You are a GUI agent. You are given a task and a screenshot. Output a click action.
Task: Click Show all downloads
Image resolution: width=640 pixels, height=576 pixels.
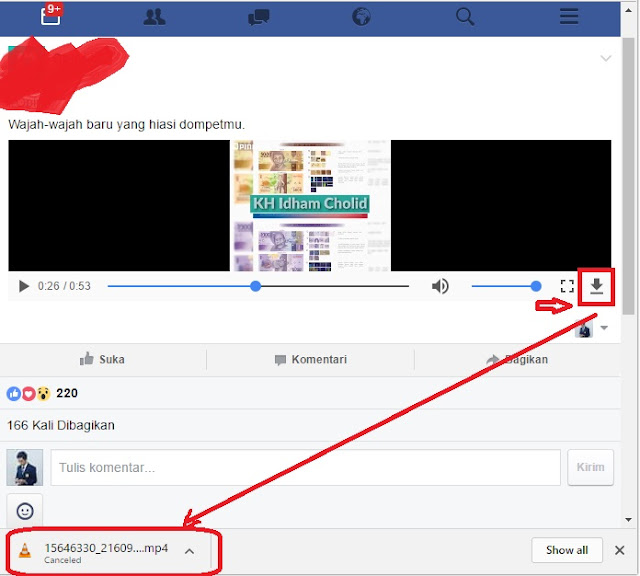[567, 550]
